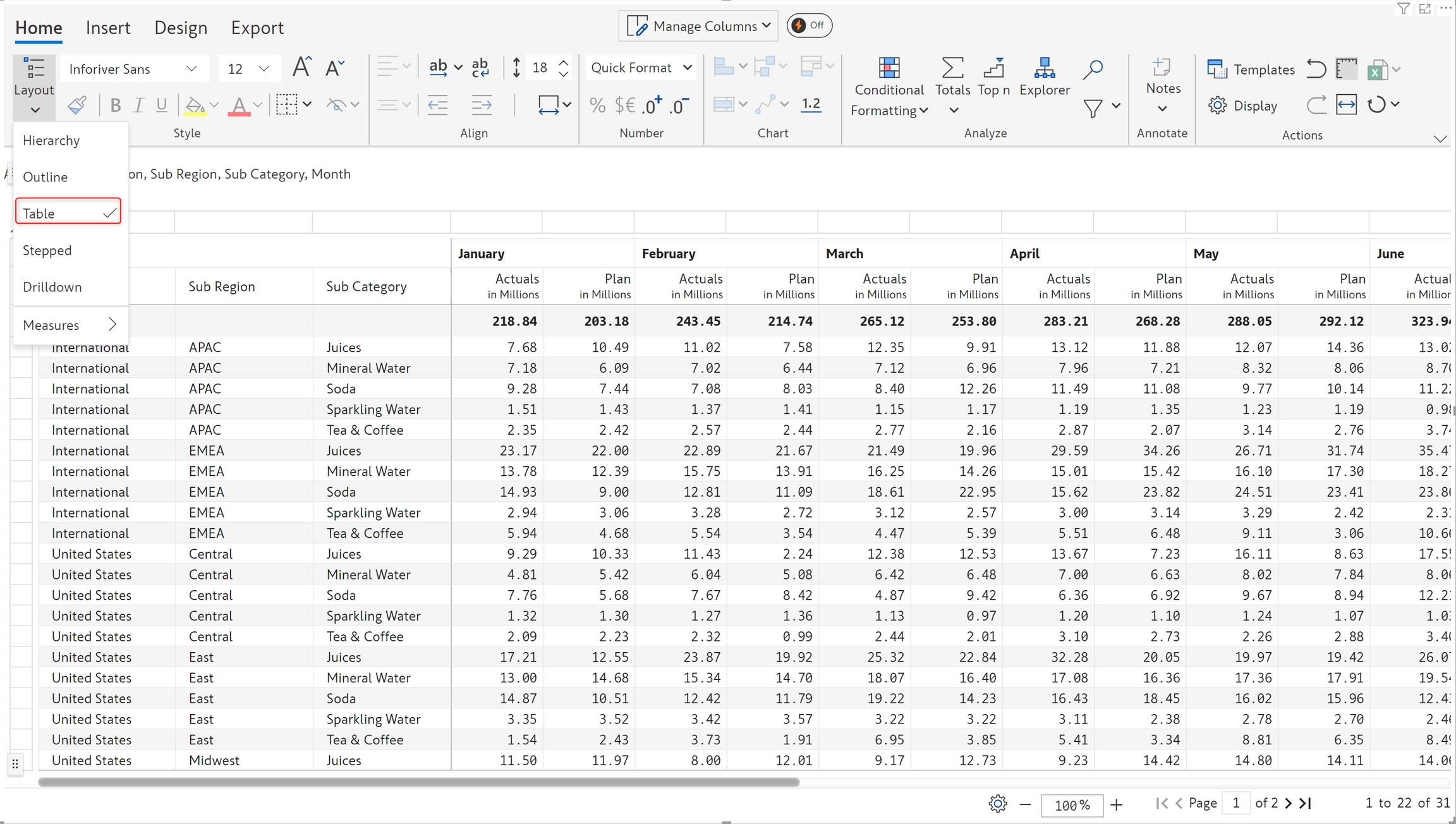Click the Notes annotate icon
1456x824 pixels.
1162,67
